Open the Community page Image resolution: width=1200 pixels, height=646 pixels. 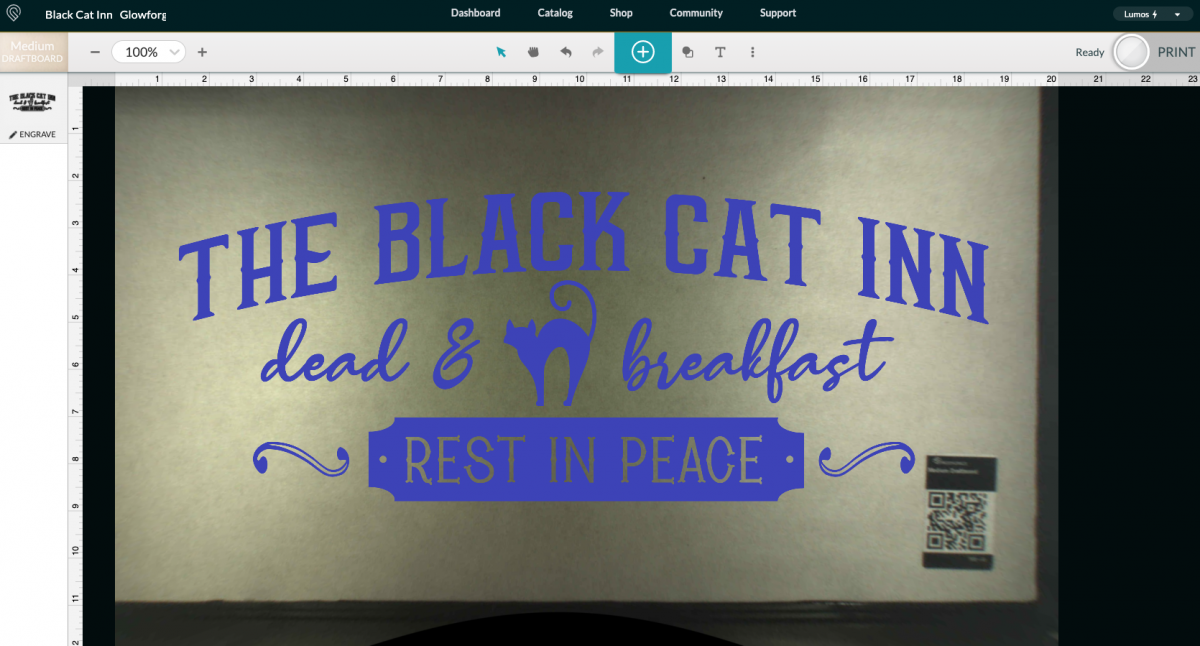tap(696, 13)
